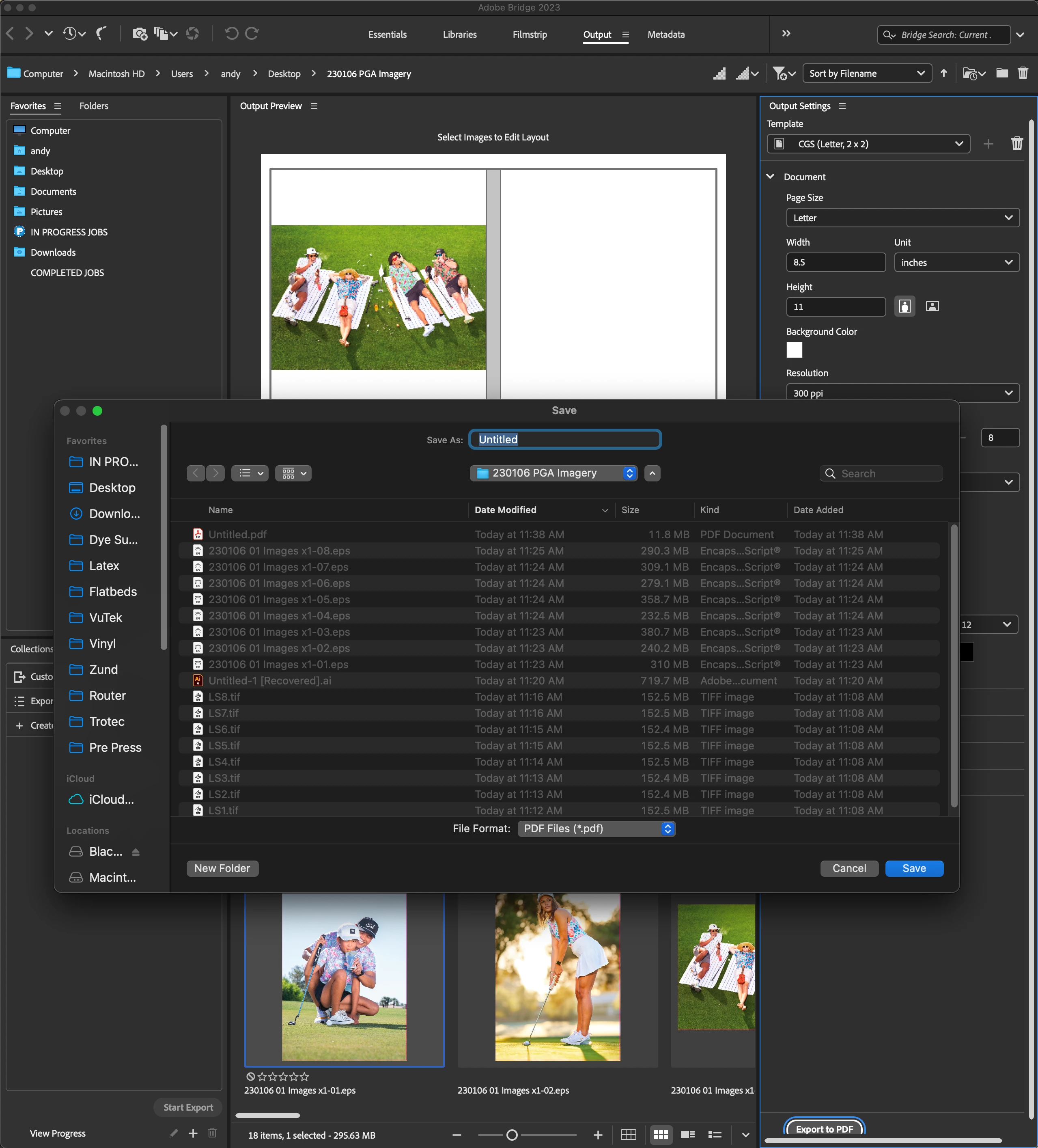Image resolution: width=1038 pixels, height=1148 pixels.
Task: Collapse the Document section chevron
Action: pos(771,177)
